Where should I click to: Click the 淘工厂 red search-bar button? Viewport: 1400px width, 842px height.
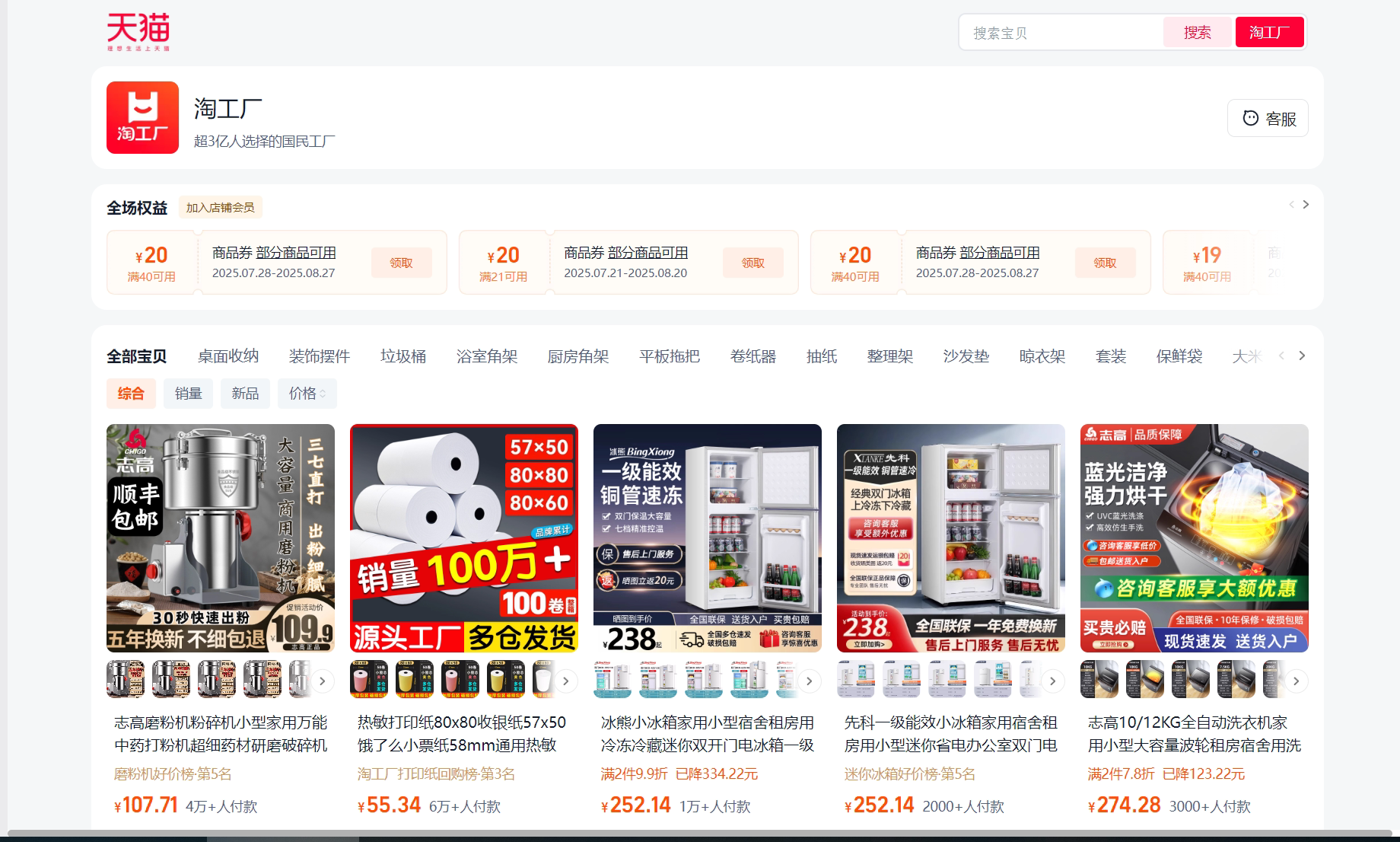1269,32
